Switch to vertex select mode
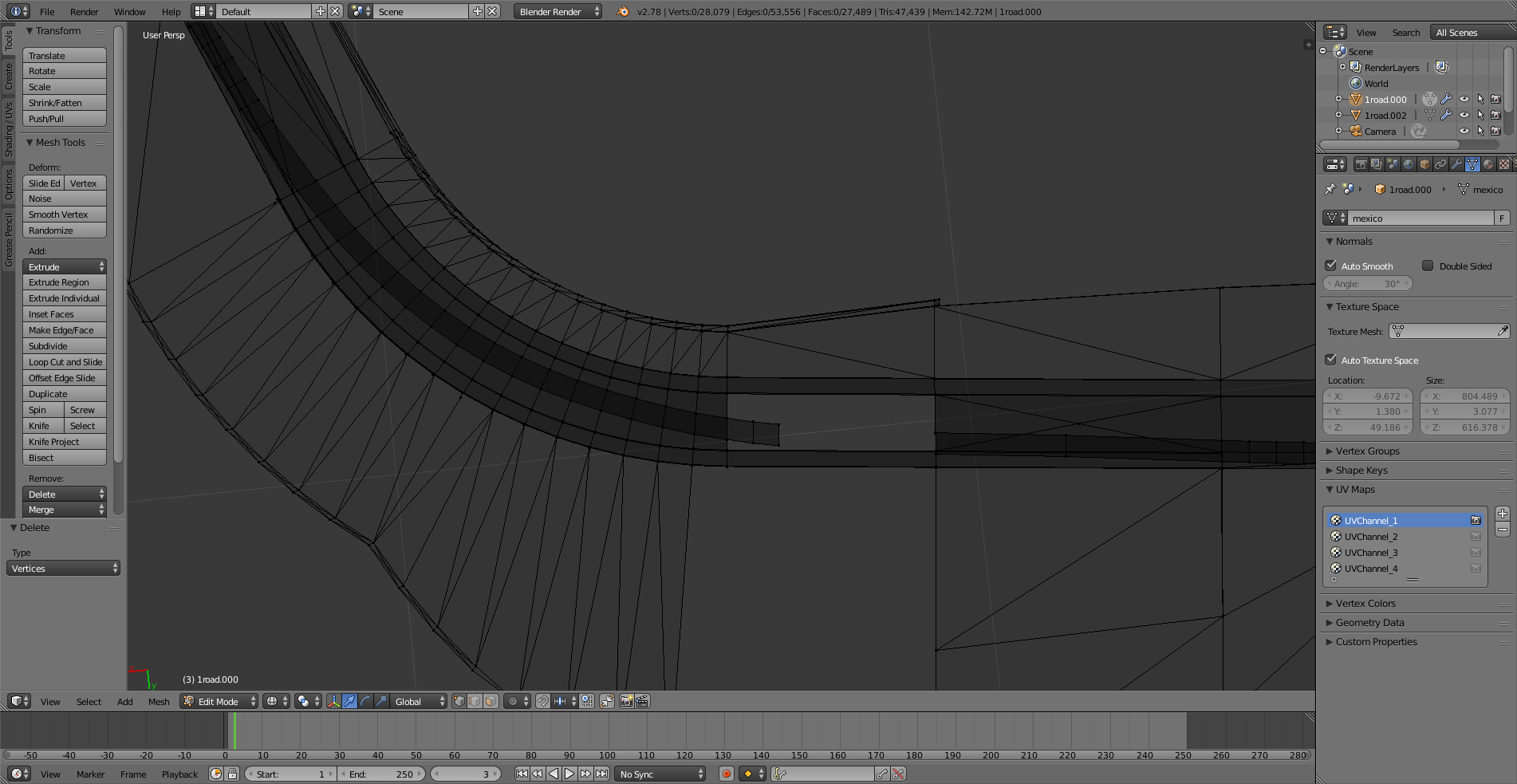1517x784 pixels. point(459,702)
